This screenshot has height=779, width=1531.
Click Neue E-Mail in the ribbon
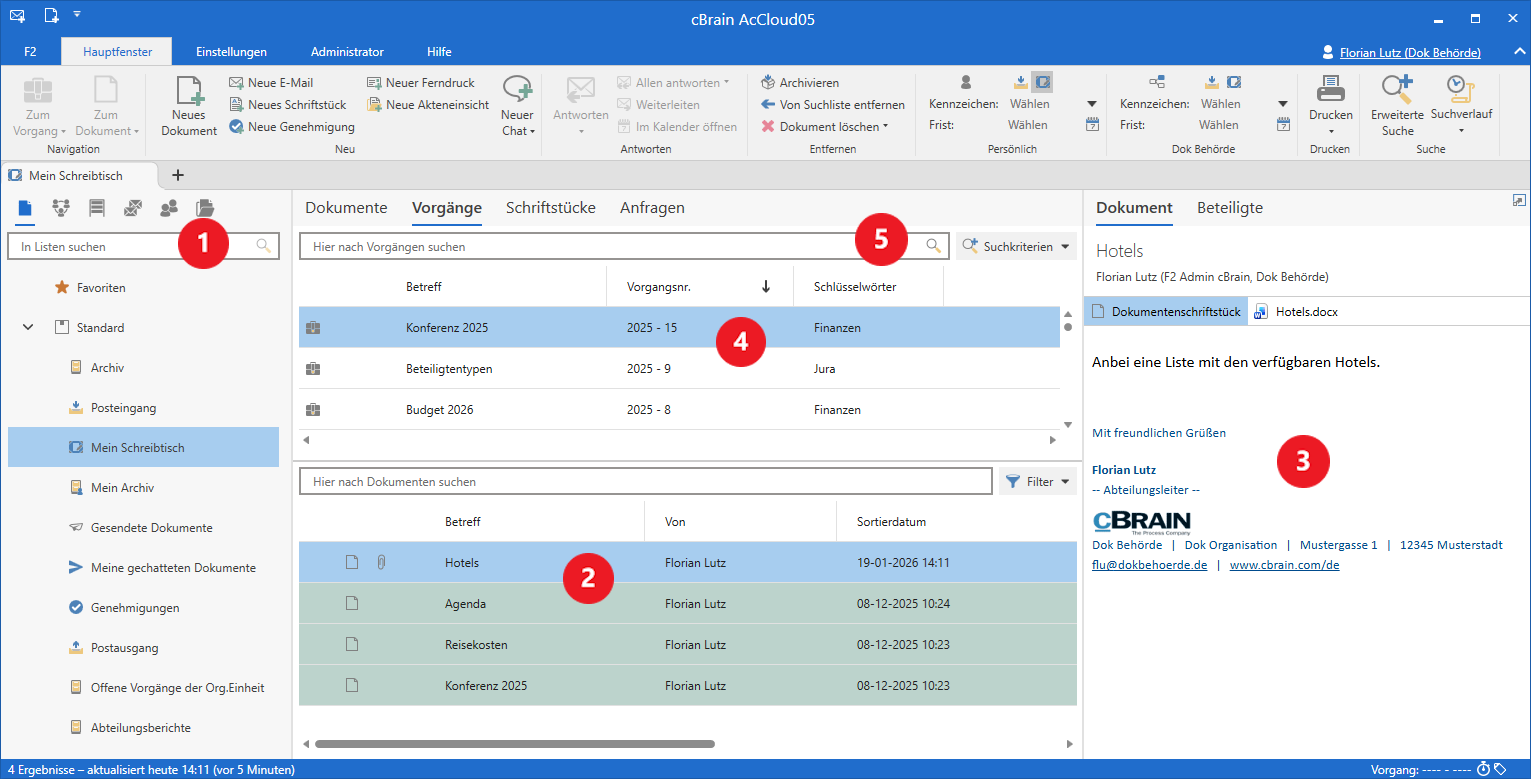tap(271, 83)
